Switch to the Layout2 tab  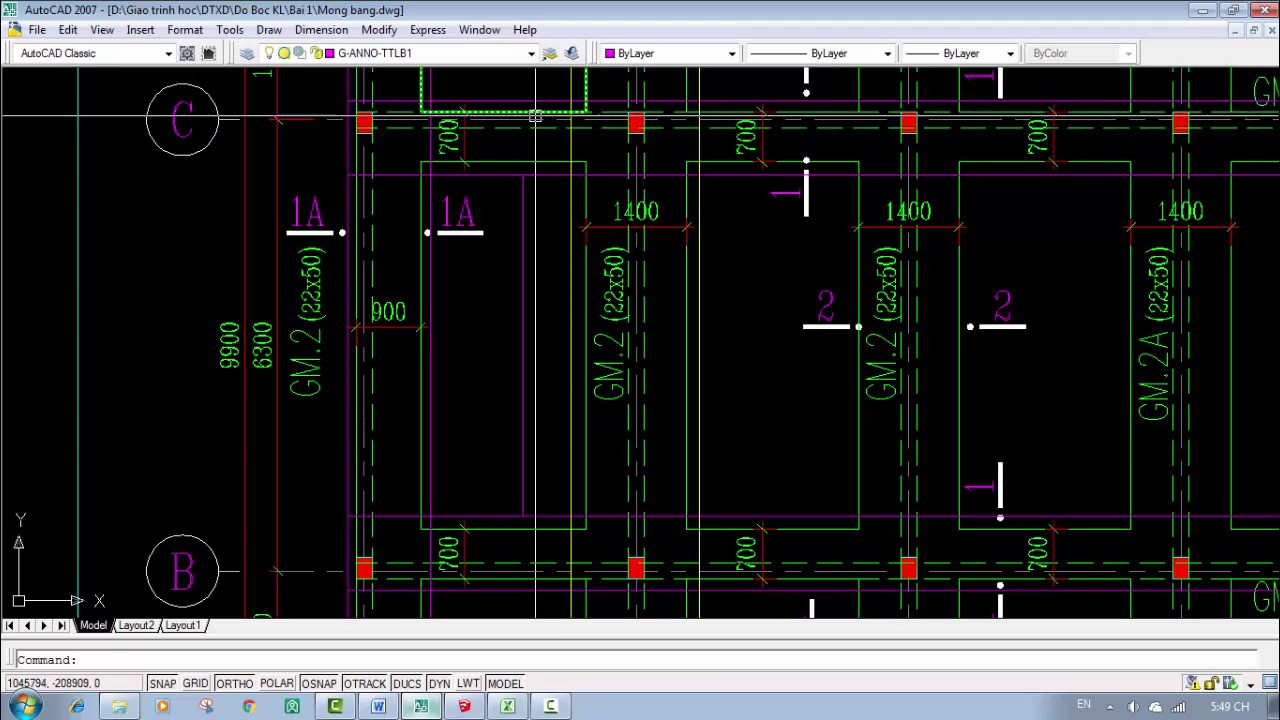pyautogui.click(x=135, y=626)
